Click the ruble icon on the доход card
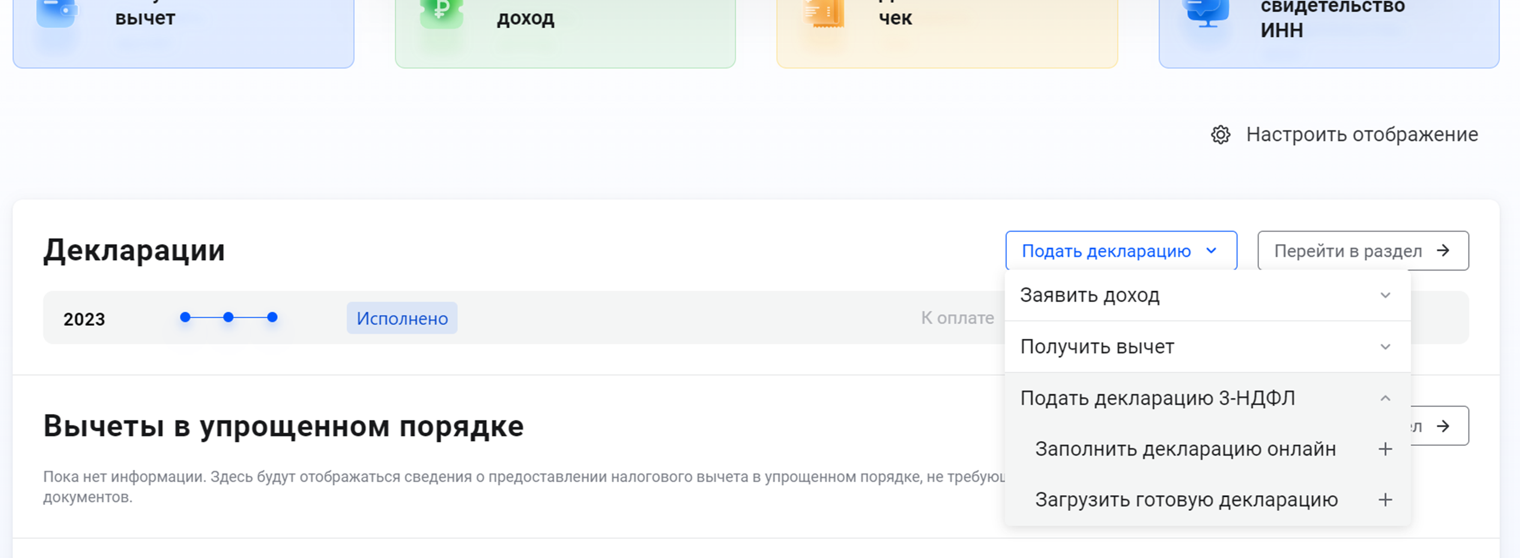The image size is (1520, 558). (441, 12)
